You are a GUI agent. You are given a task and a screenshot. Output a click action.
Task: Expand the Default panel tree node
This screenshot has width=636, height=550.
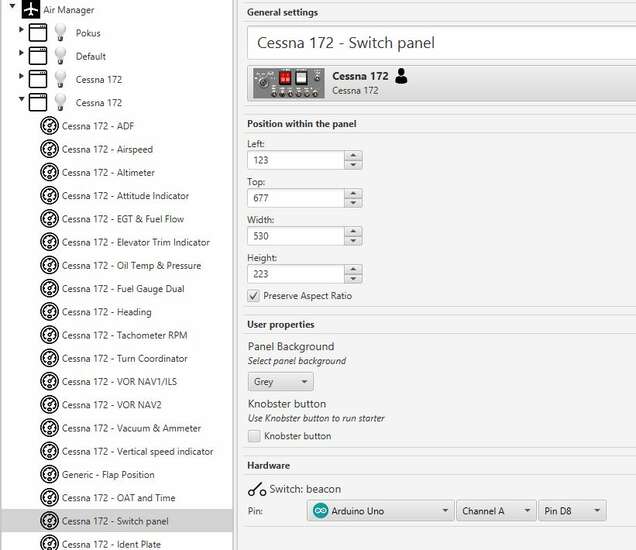point(21,53)
